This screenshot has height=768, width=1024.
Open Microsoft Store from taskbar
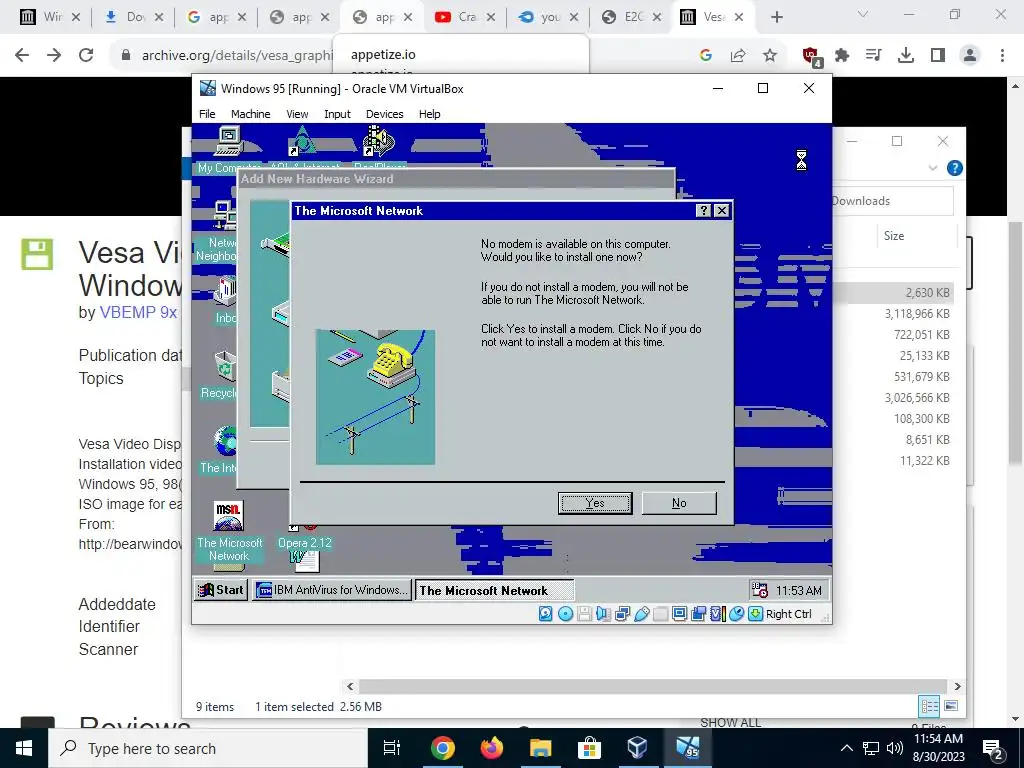589,748
